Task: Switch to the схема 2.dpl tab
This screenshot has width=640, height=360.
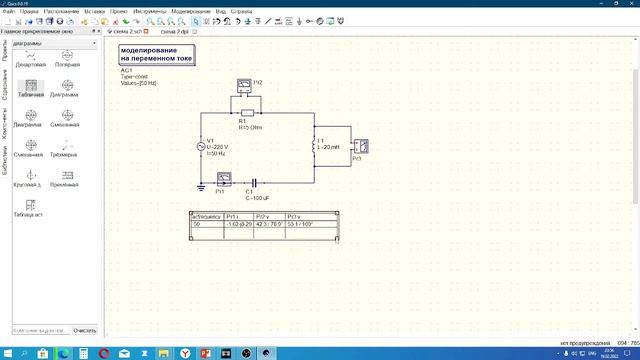Action: pos(175,31)
